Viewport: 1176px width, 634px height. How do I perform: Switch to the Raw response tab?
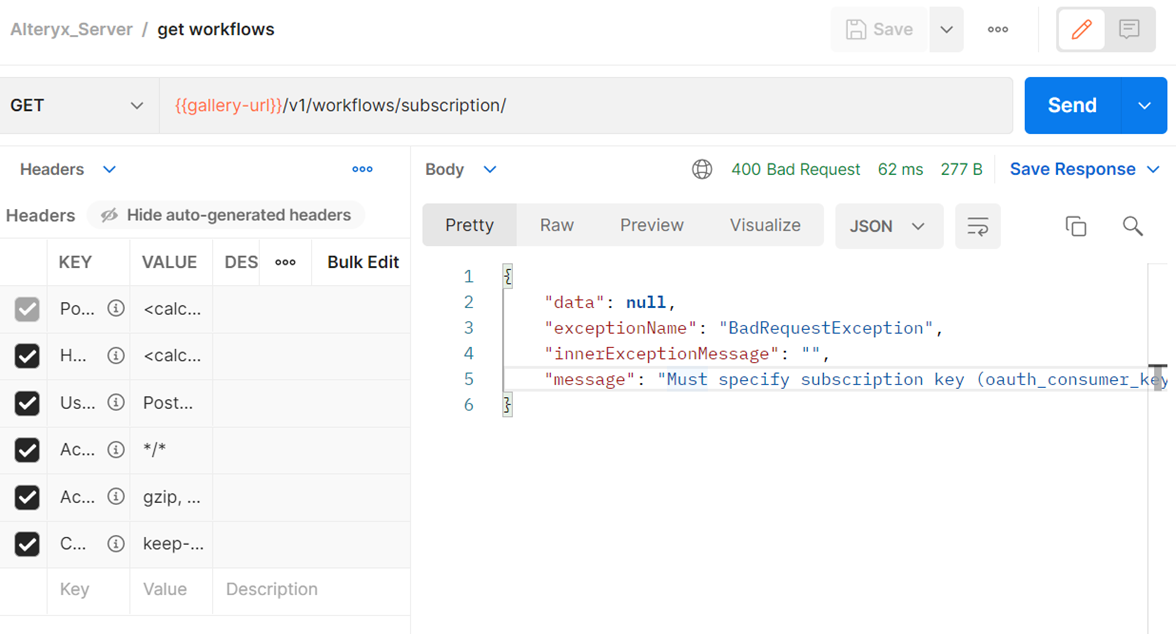(x=556, y=225)
